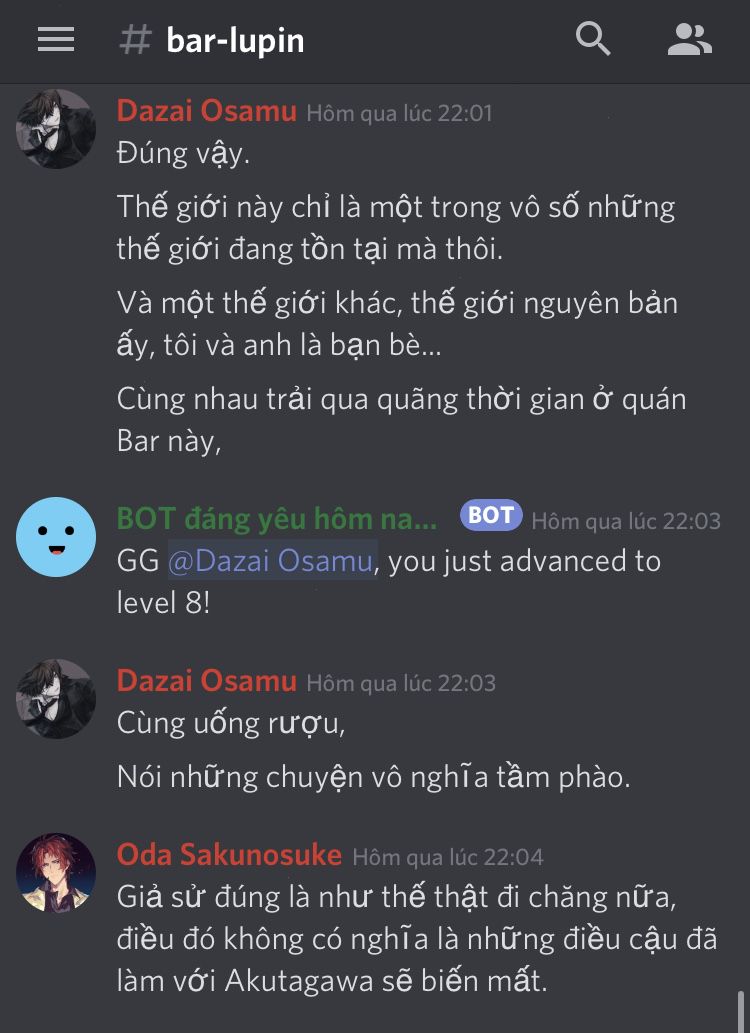Open the blue smiley bot avatar
Viewport: 750px width, 1033px height.
pyautogui.click(x=56, y=537)
